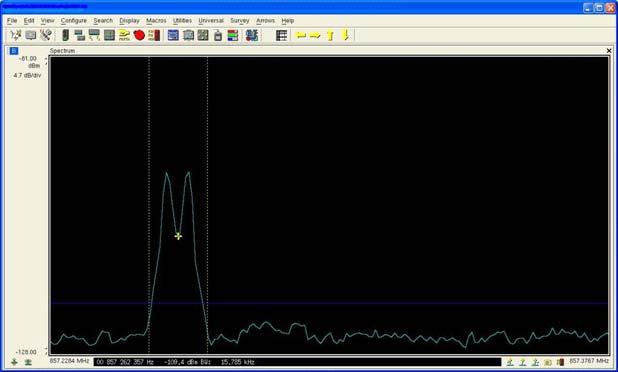Open the Display menu
618x372 pixels.
tap(129, 20)
